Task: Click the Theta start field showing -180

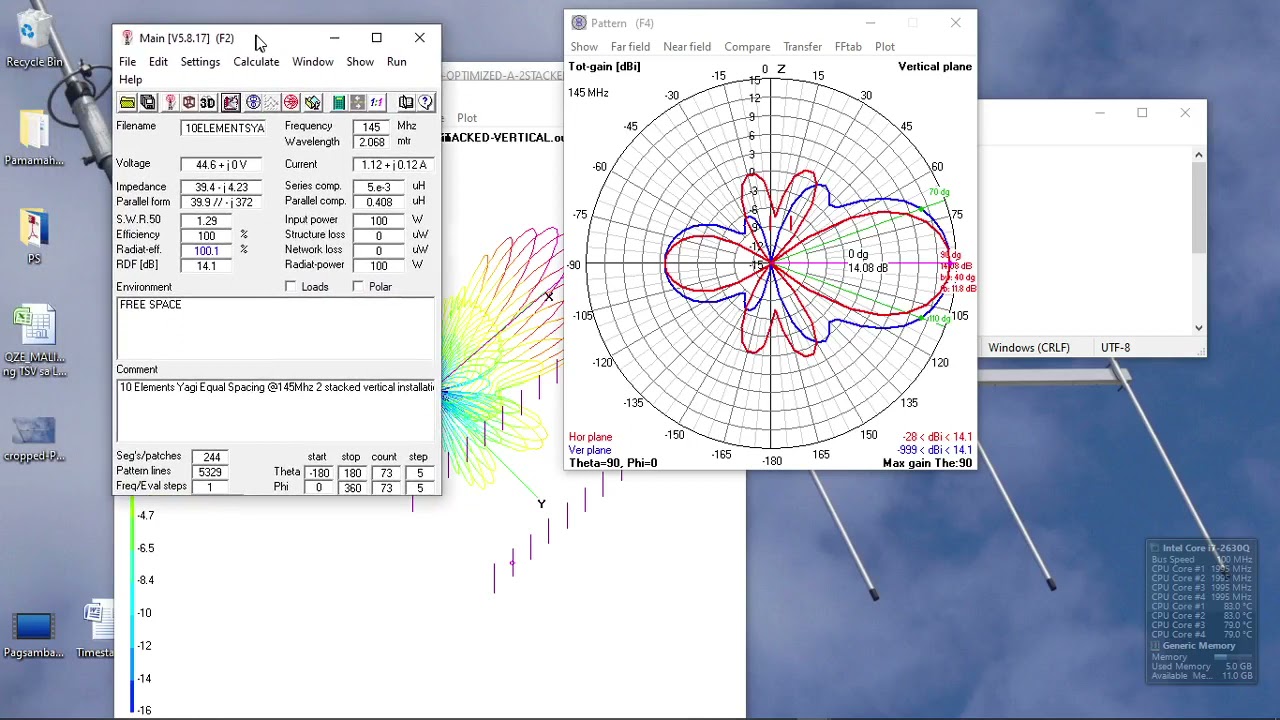Action: click(x=319, y=473)
